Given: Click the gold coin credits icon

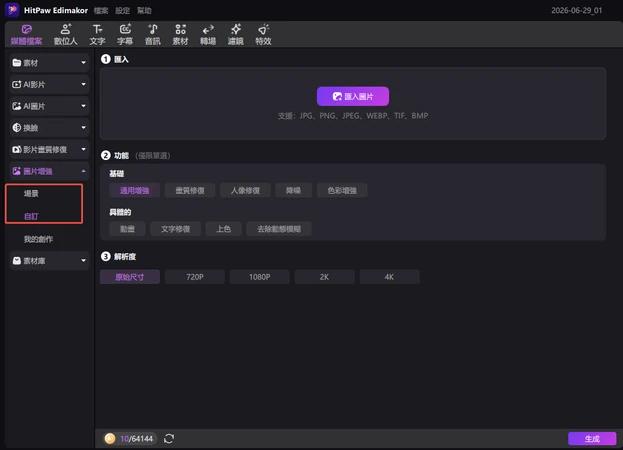Looking at the screenshot, I should coord(110,438).
